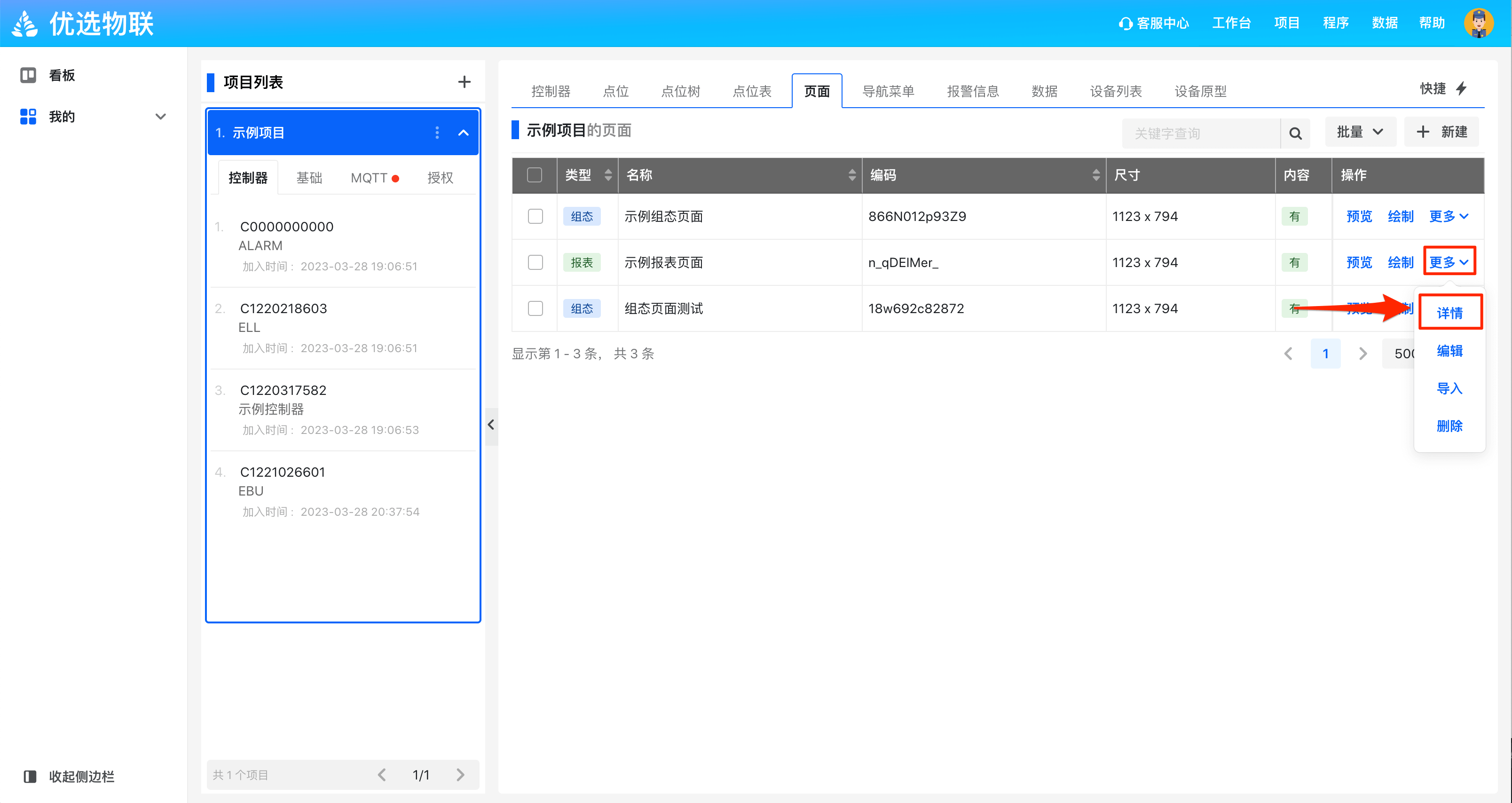The image size is (1512, 803).
Task: Check the box for 组态页面测试
Action: click(535, 308)
